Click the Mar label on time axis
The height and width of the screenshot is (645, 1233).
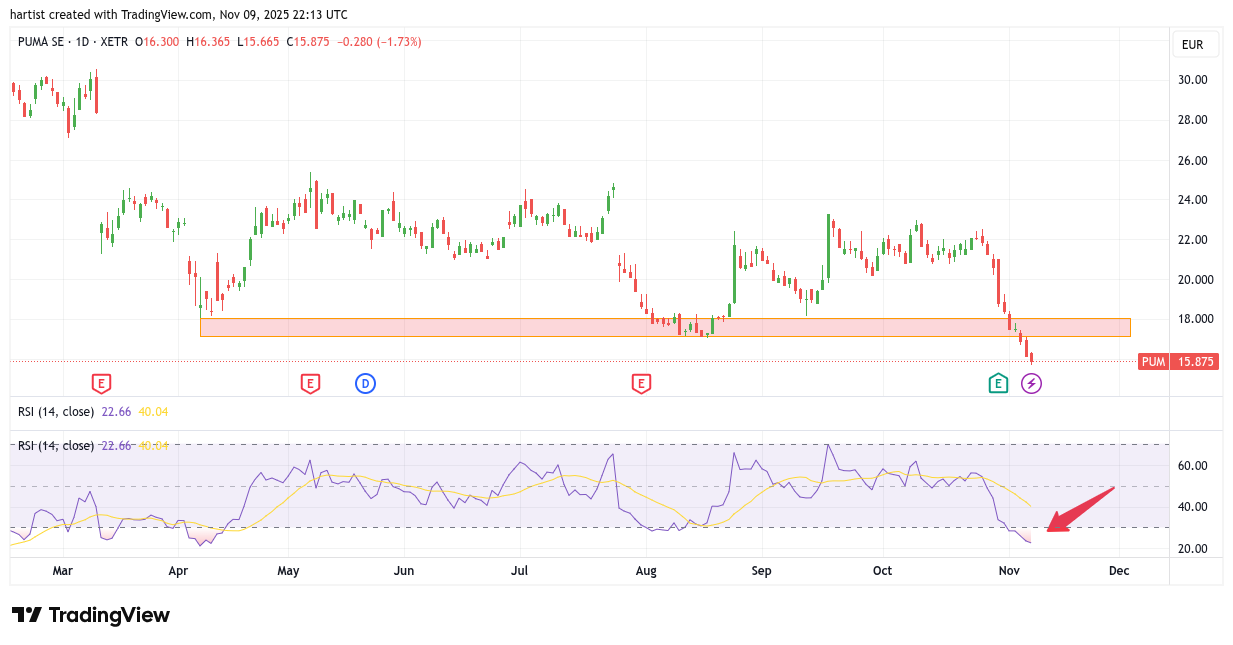[x=62, y=571]
